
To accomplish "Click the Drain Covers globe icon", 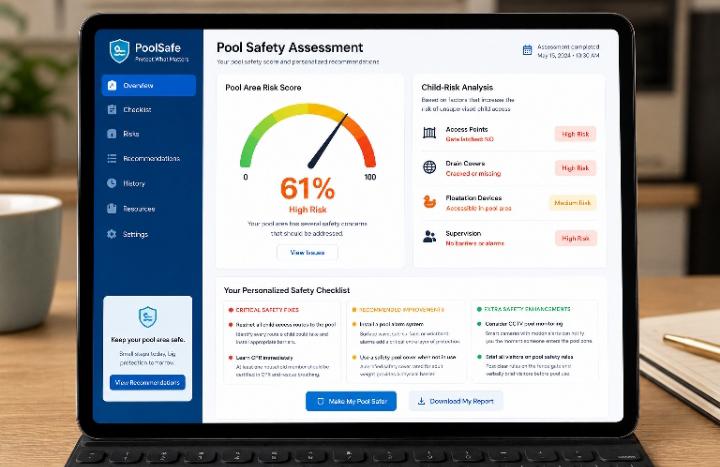I will coord(429,167).
